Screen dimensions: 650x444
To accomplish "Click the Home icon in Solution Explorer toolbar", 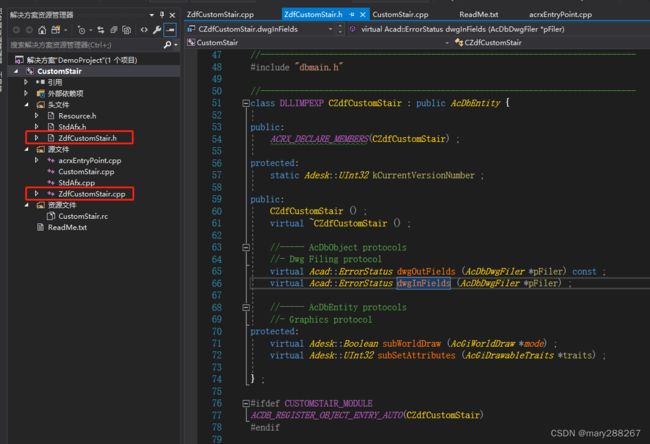I will 42,30.
